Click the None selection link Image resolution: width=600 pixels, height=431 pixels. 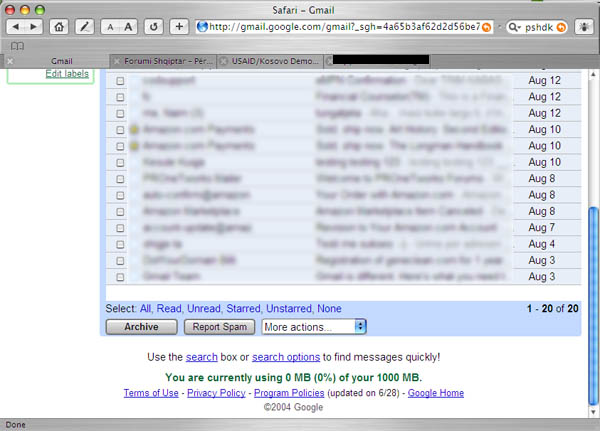[x=329, y=309]
